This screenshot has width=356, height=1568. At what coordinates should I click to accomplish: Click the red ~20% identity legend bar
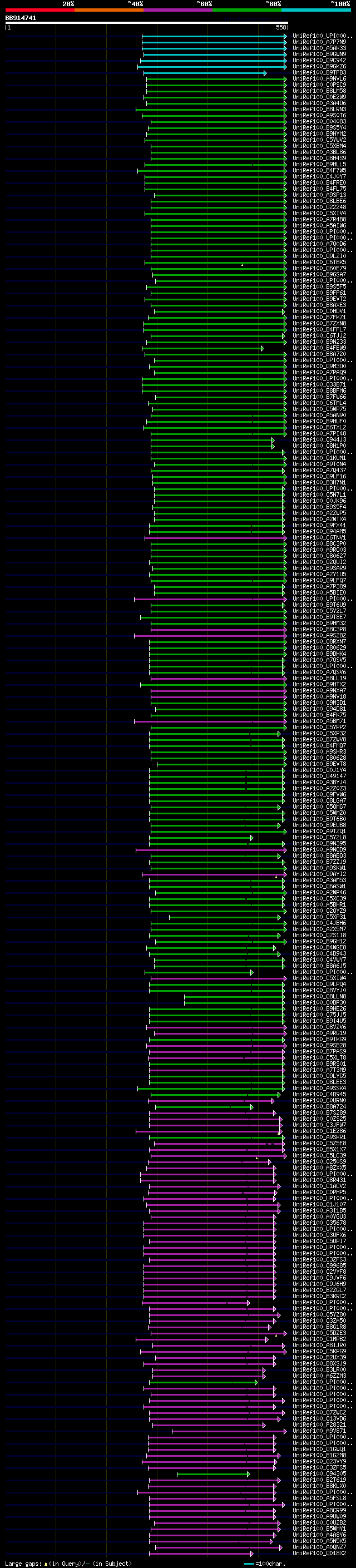[39, 10]
